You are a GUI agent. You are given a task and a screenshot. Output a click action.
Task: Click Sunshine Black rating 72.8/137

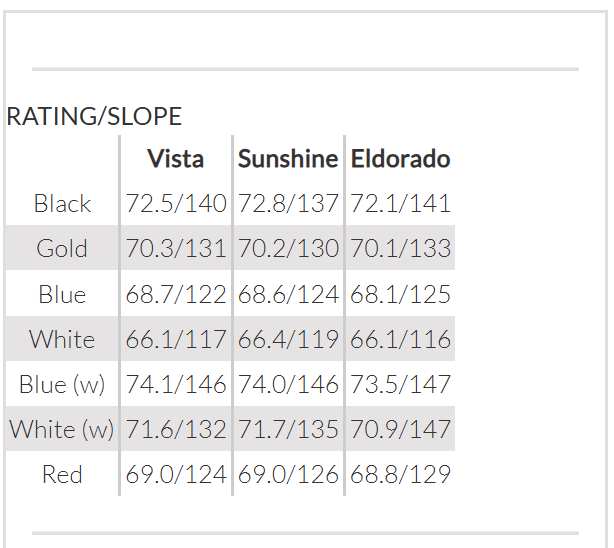coord(288,204)
